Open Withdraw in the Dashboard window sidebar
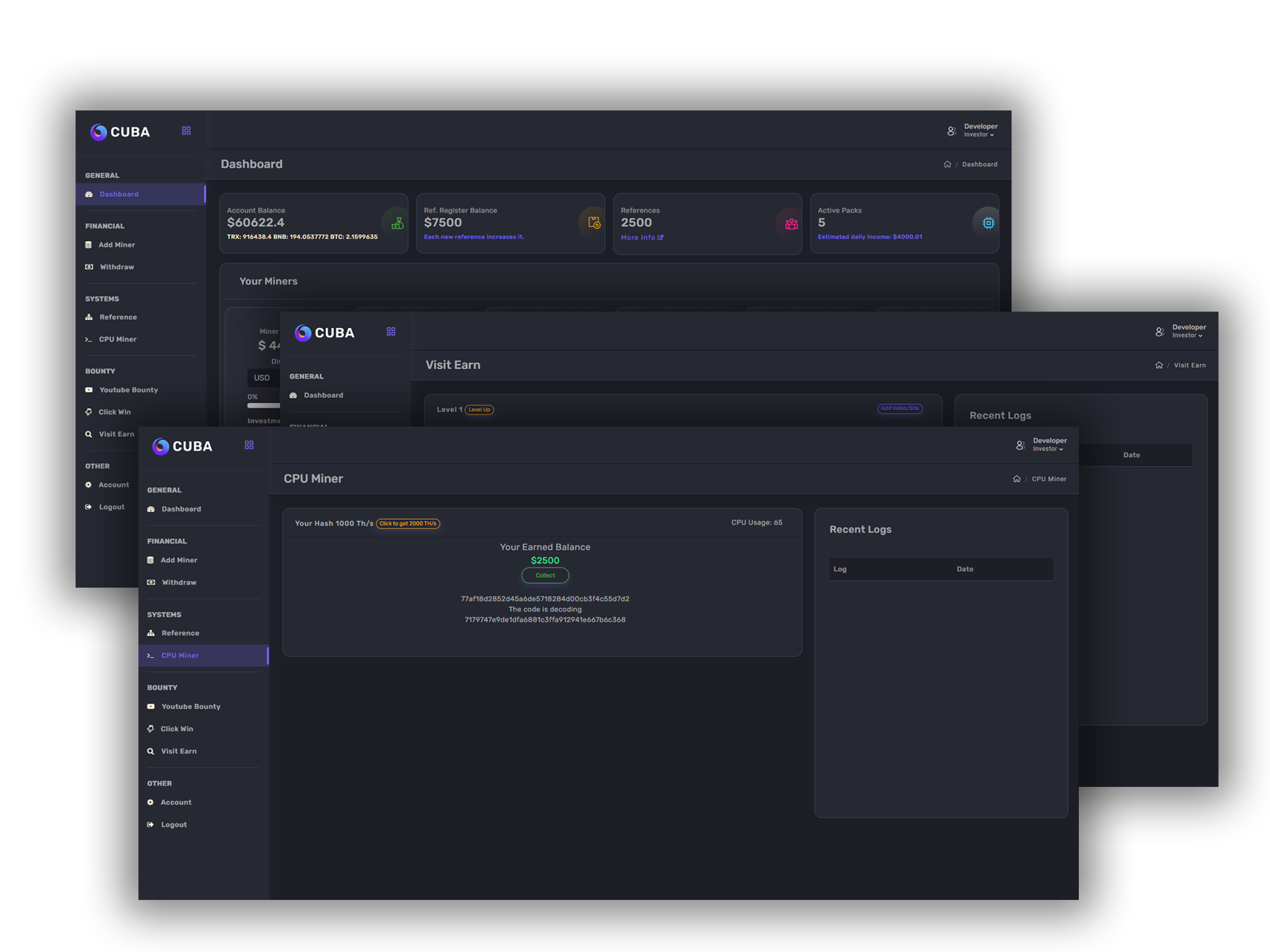 pyautogui.click(x=117, y=267)
